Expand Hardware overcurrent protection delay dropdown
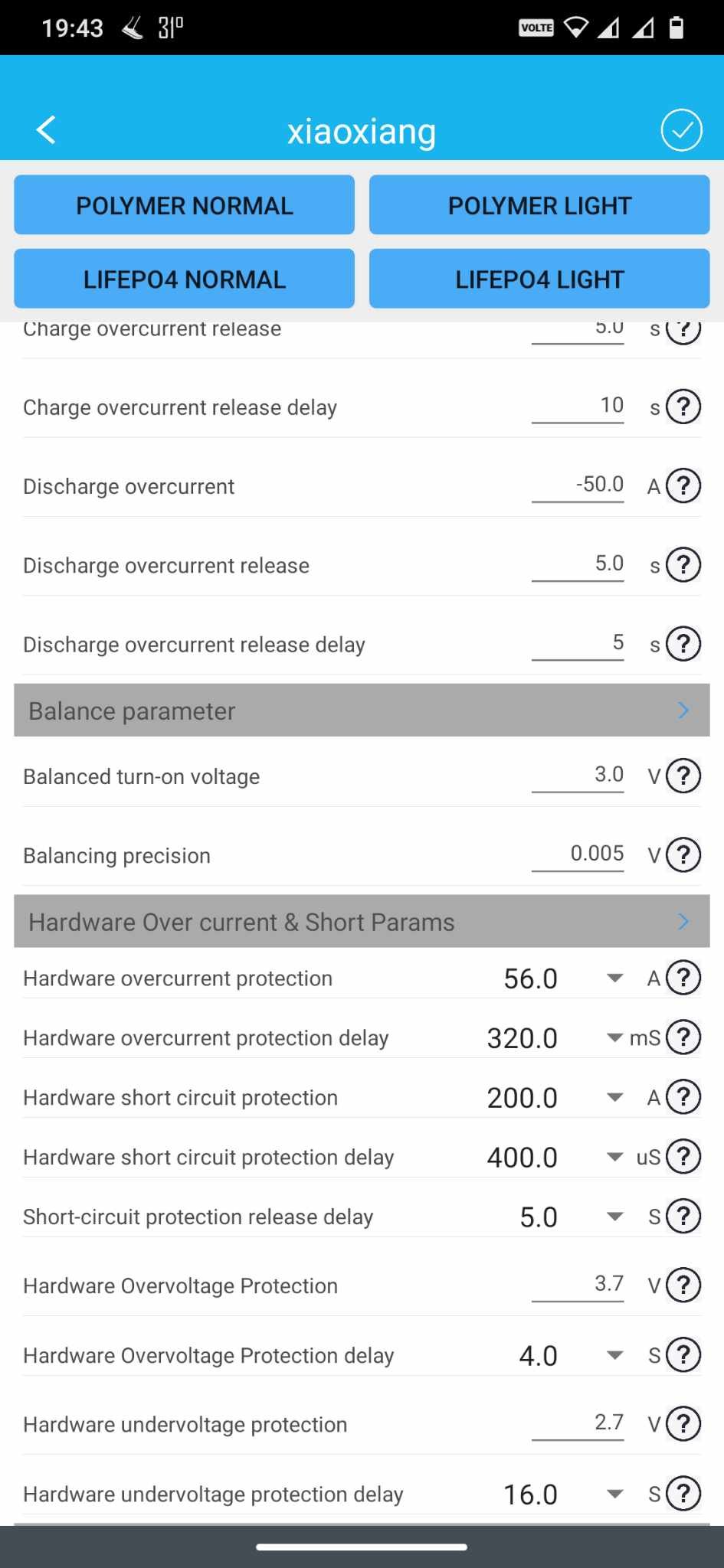This screenshot has width=724, height=1568. [x=614, y=1037]
